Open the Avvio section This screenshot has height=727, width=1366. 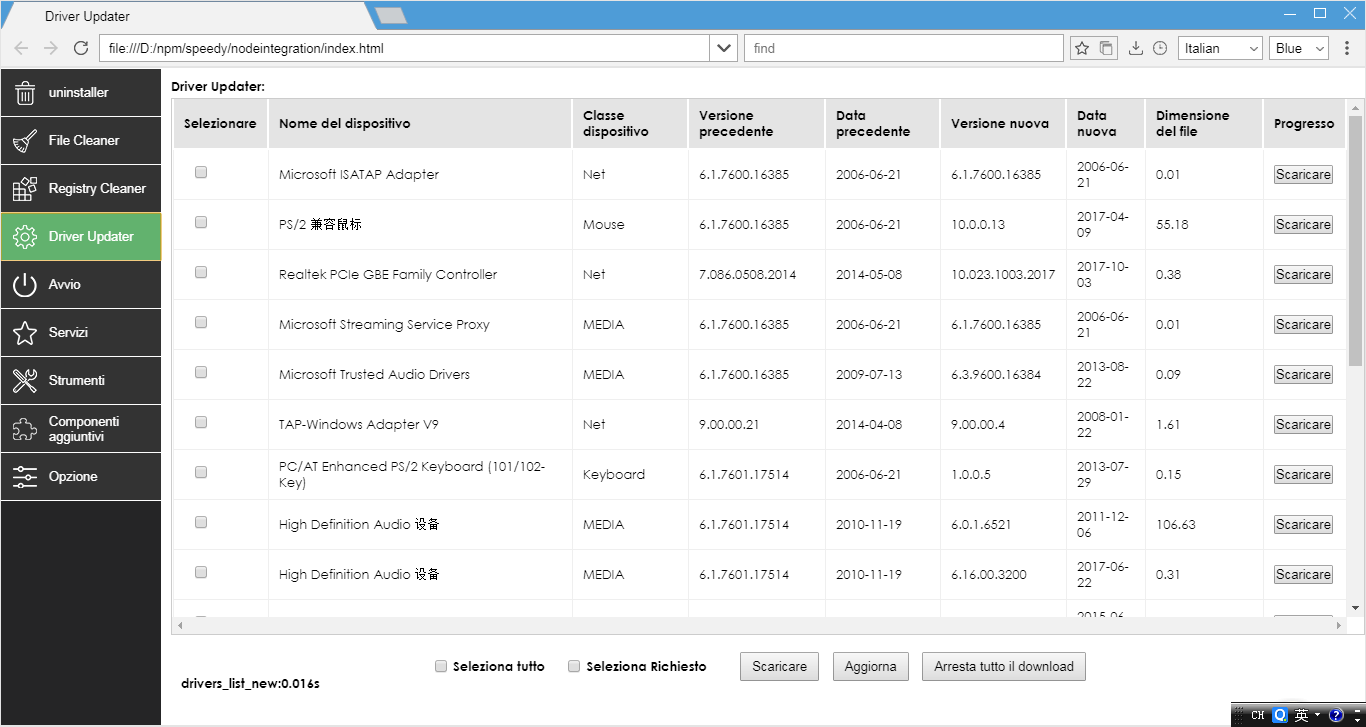[x=80, y=285]
